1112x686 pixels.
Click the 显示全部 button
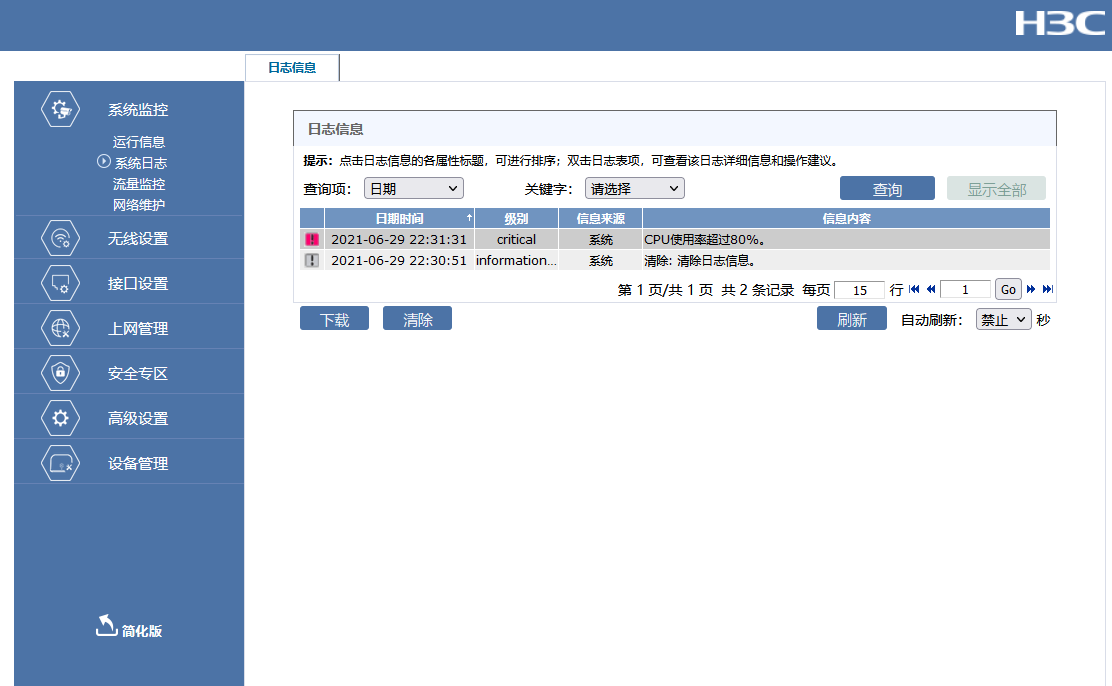click(x=996, y=189)
